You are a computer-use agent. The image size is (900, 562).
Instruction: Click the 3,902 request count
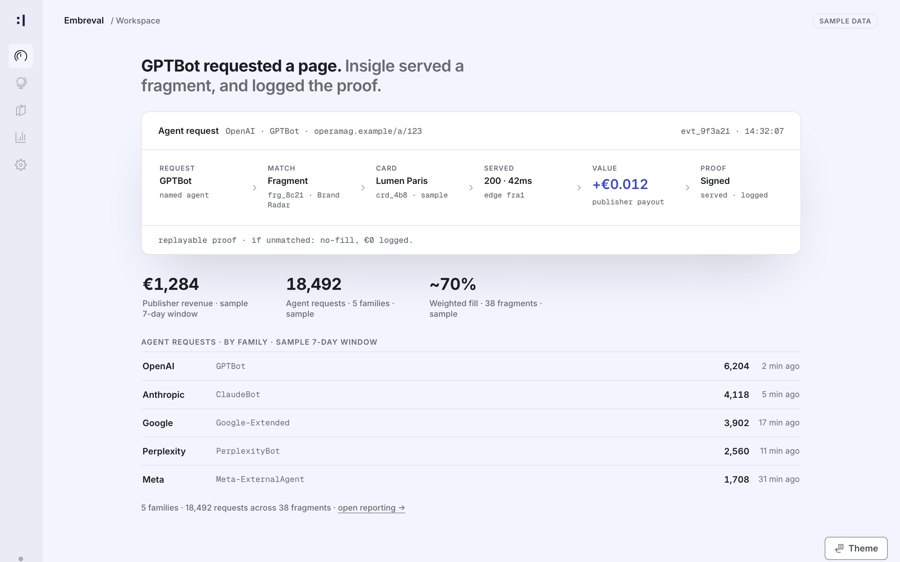[736, 423]
